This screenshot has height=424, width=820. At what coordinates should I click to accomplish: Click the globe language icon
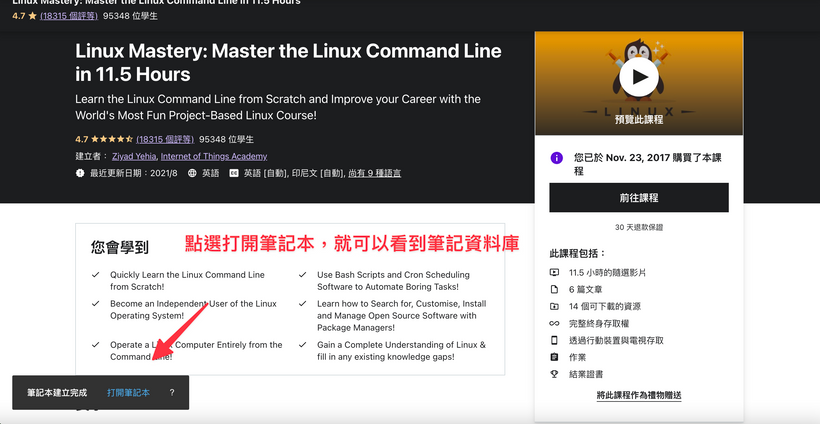tap(192, 173)
